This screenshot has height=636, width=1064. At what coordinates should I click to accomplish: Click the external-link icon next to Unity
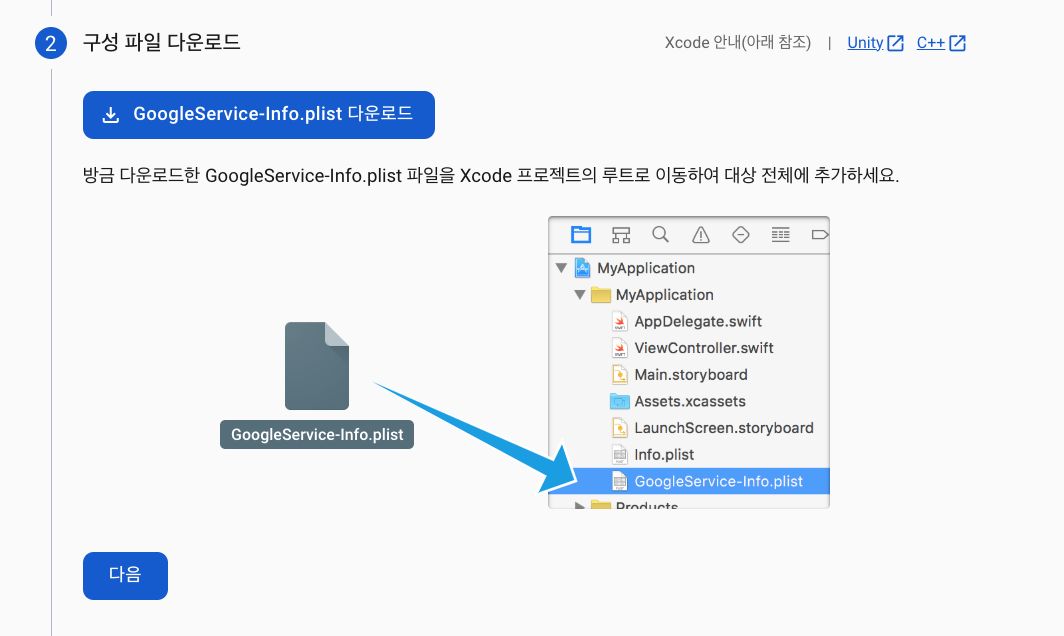(896, 43)
